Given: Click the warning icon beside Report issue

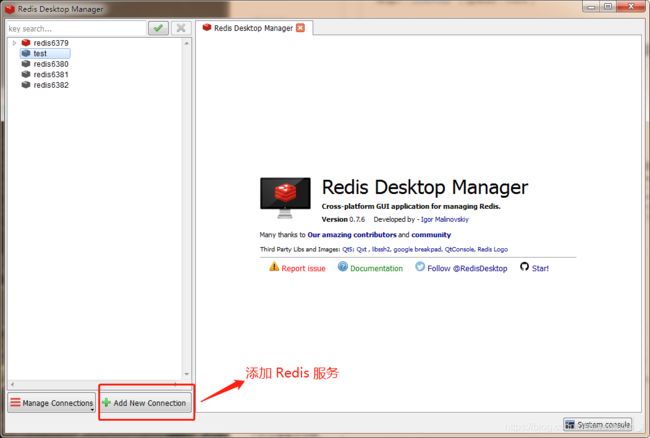Looking at the screenshot, I should tap(274, 267).
